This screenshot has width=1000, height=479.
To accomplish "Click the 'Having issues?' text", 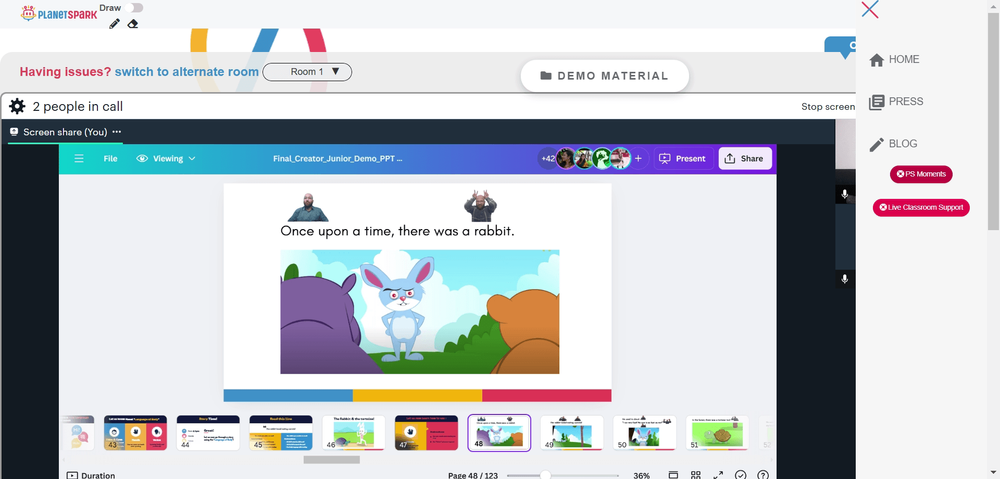I will [x=66, y=72].
